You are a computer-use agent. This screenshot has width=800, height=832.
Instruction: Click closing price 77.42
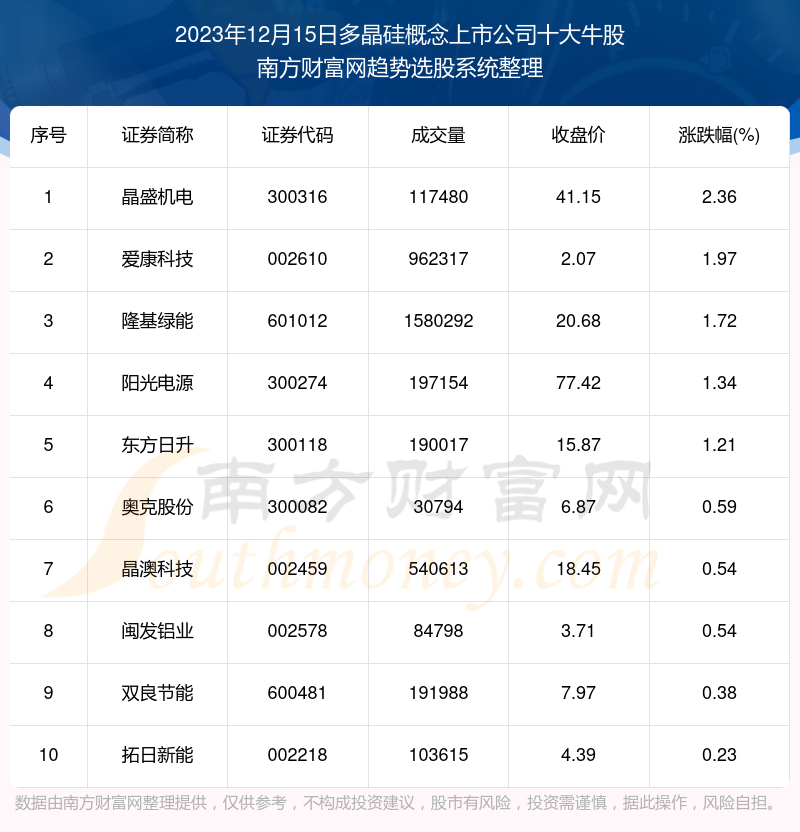click(578, 383)
